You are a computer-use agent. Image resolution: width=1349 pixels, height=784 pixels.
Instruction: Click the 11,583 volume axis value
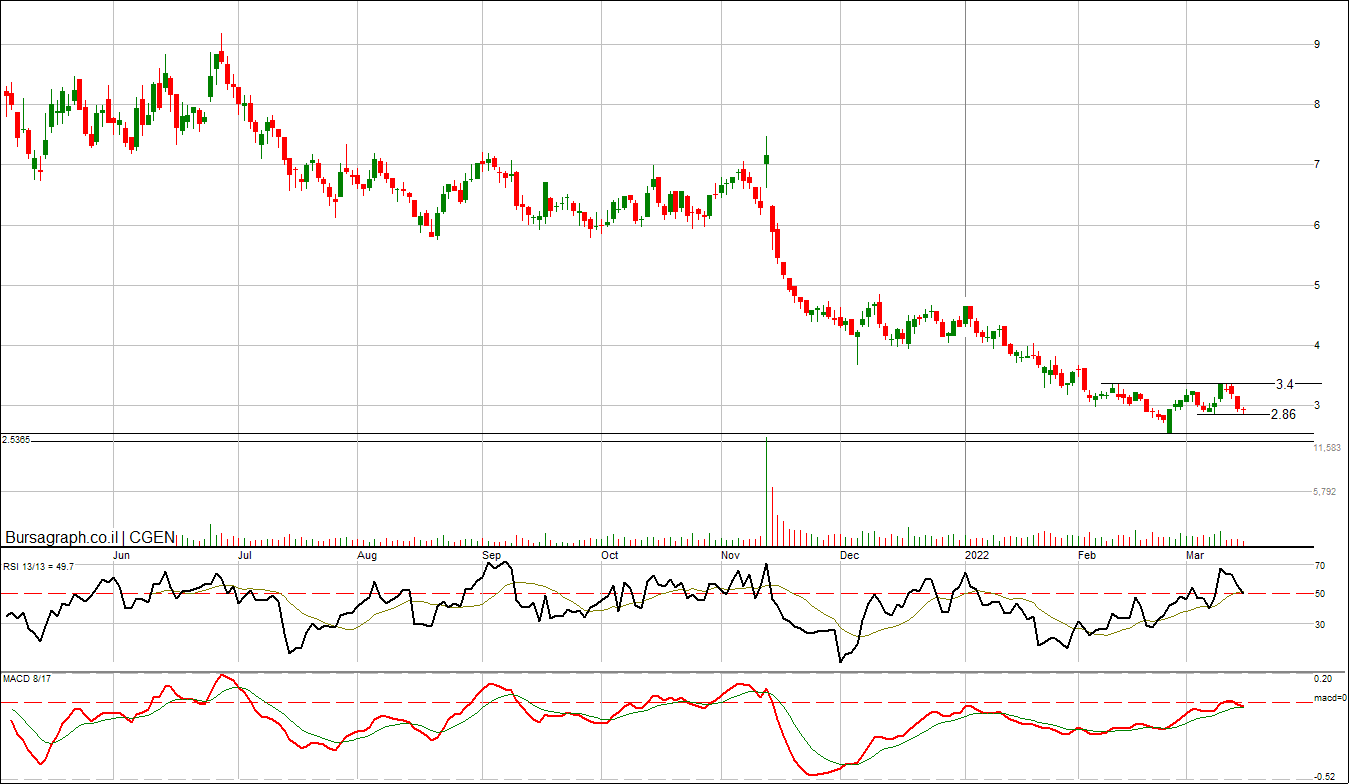click(x=1326, y=449)
